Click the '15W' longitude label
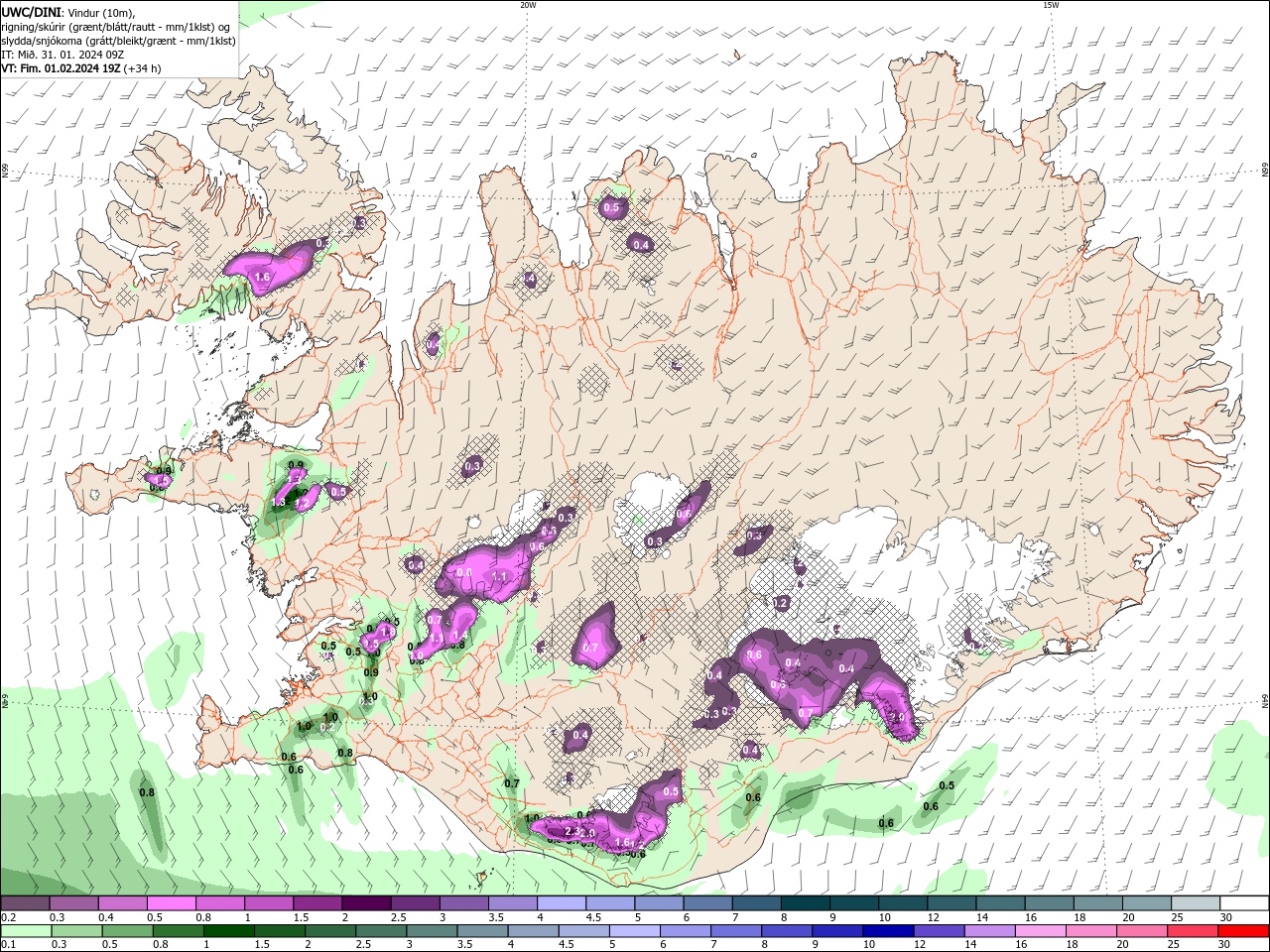 [1051, 5]
